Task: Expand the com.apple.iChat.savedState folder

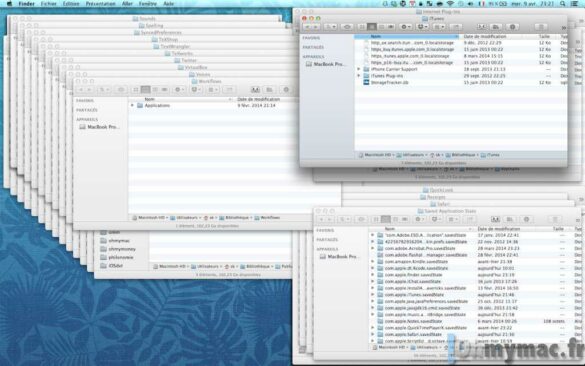Action: point(372,282)
